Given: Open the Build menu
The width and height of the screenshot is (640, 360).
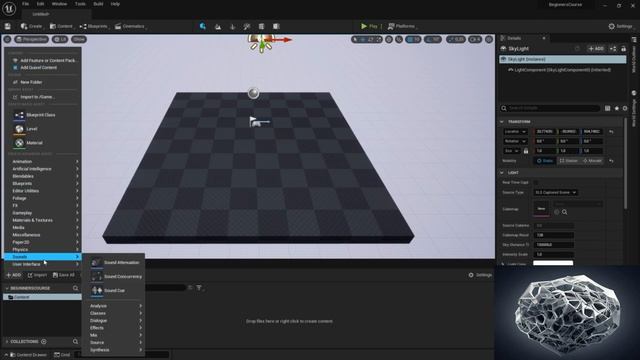Looking at the screenshot, I should (98, 4).
